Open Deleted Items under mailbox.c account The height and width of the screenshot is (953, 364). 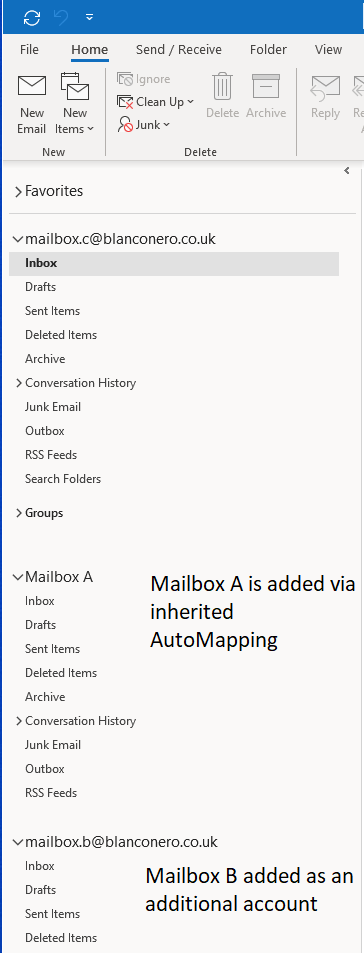tap(61, 335)
